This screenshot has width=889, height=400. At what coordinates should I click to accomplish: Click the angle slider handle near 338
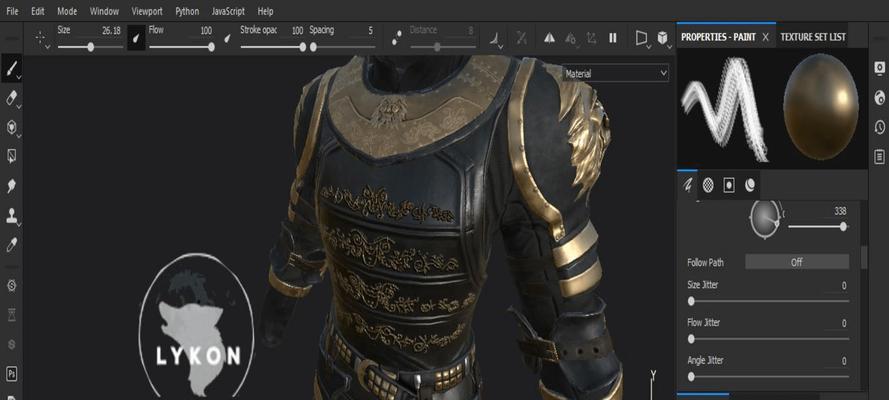pyautogui.click(x=843, y=227)
